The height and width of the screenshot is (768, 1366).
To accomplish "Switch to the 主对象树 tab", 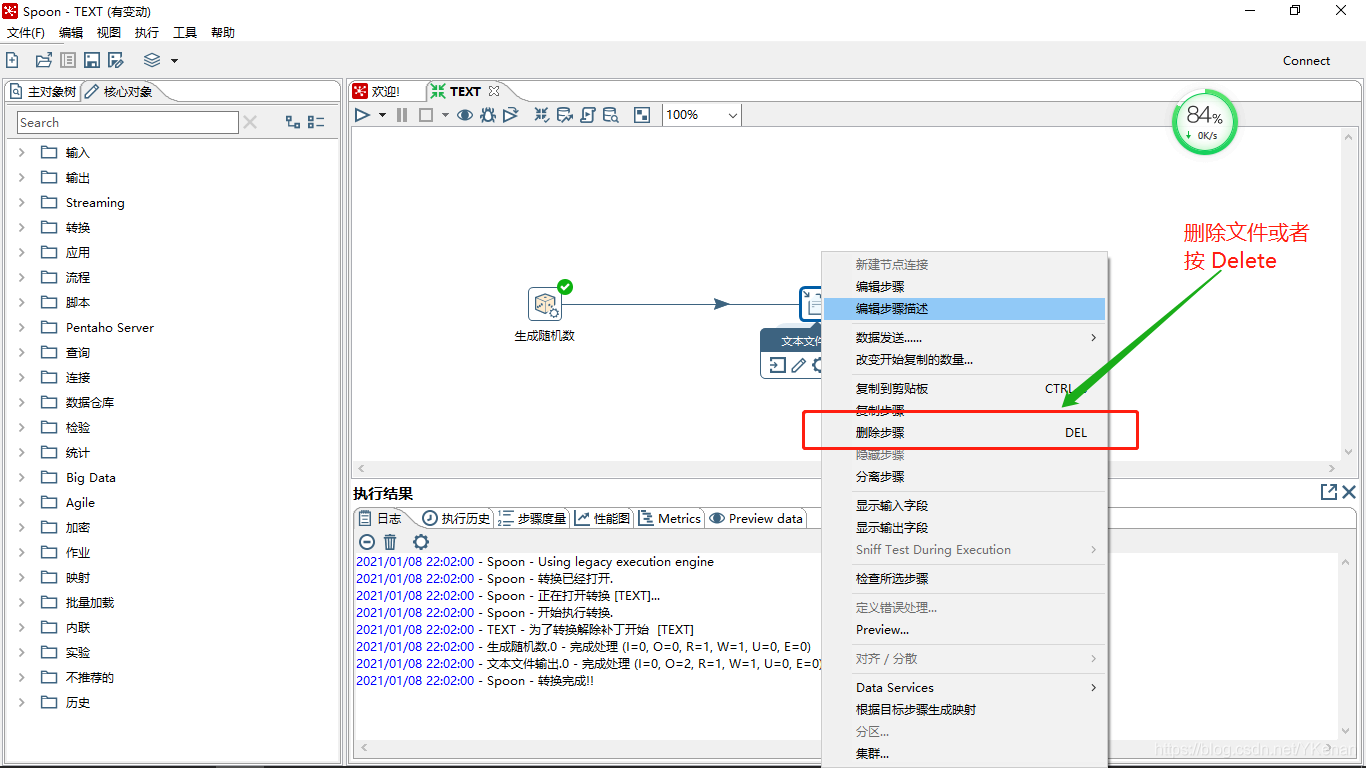I will coord(43,92).
